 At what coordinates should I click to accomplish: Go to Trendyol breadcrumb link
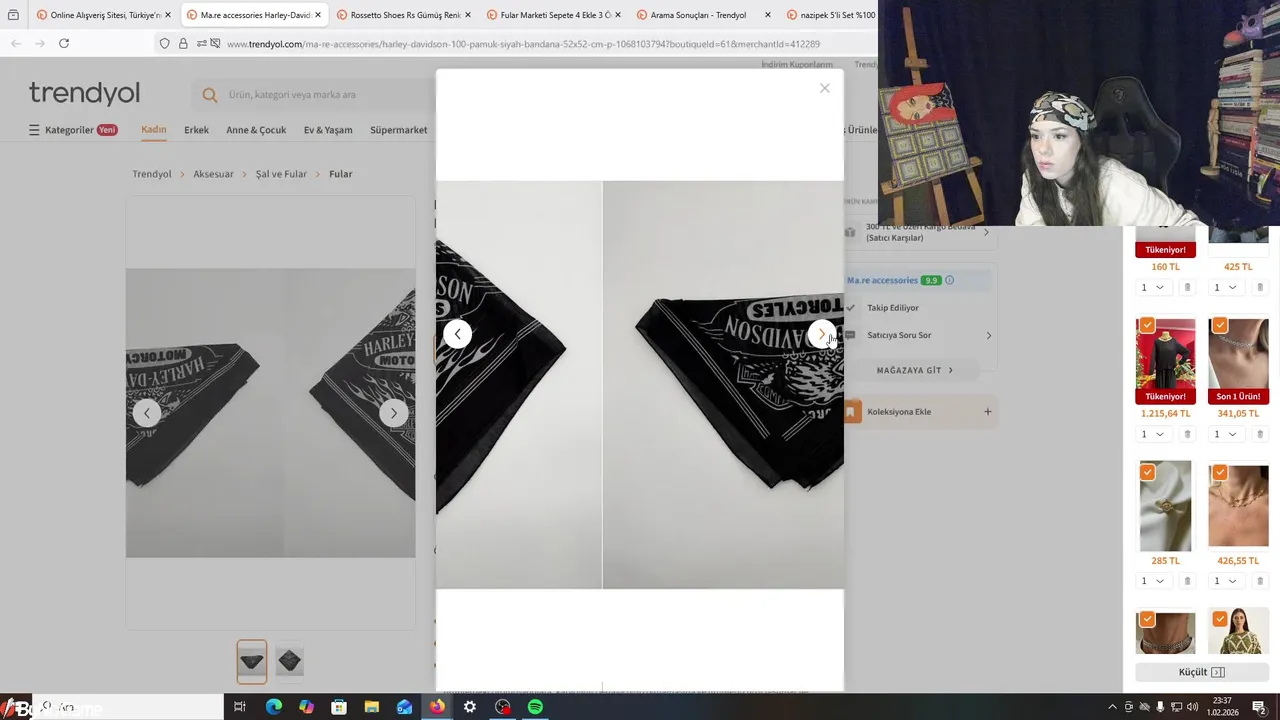152,174
